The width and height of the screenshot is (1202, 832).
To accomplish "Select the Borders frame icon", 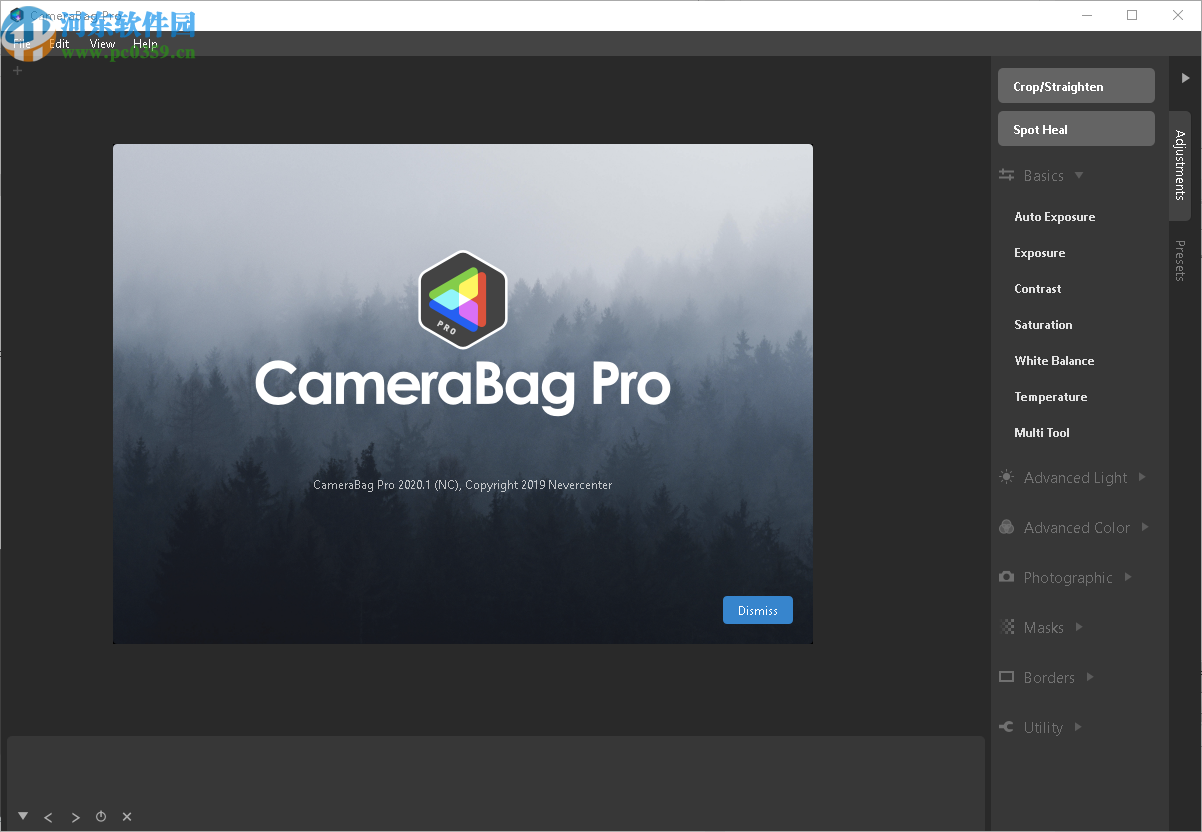I will (1005, 677).
